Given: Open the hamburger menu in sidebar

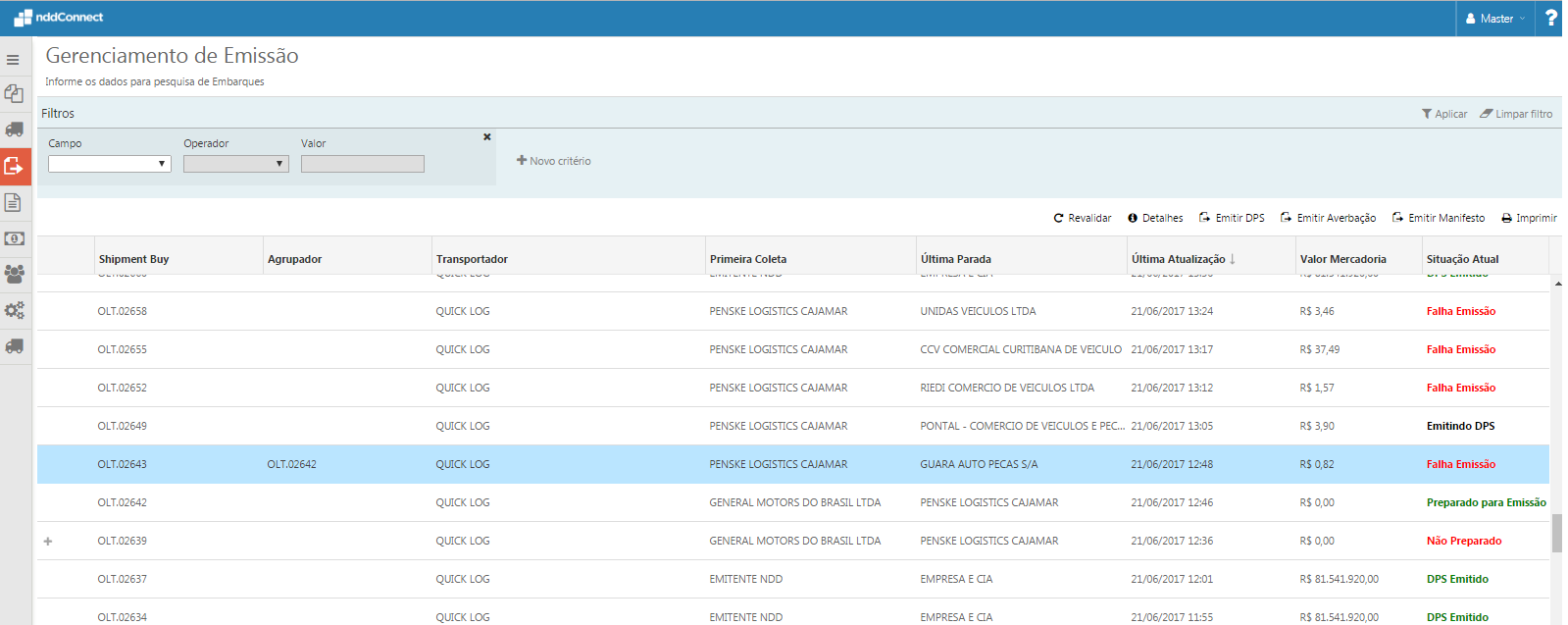Looking at the screenshot, I should [13, 60].
